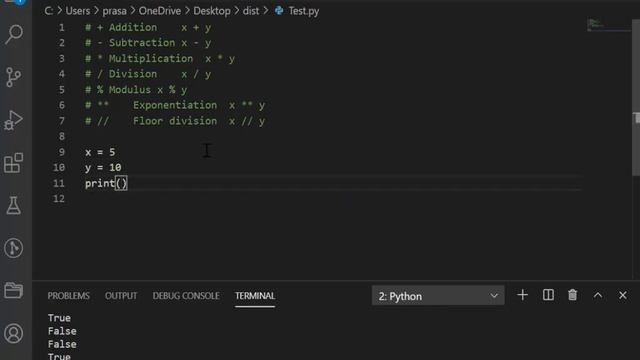Image resolution: width=640 pixels, height=360 pixels.
Task: Switch to the PROBLEMS tab
Action: click(69, 296)
